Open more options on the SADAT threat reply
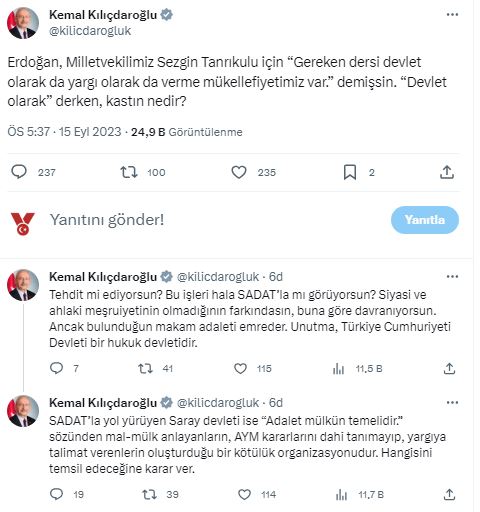The height and width of the screenshot is (512, 480). tap(452, 277)
